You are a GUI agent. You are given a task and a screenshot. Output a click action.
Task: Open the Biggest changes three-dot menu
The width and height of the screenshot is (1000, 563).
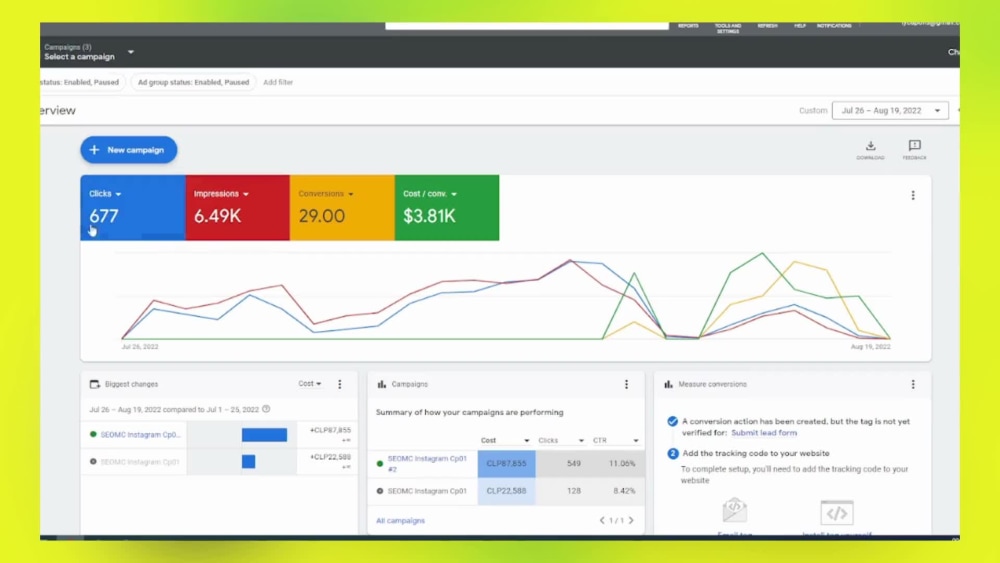click(340, 384)
